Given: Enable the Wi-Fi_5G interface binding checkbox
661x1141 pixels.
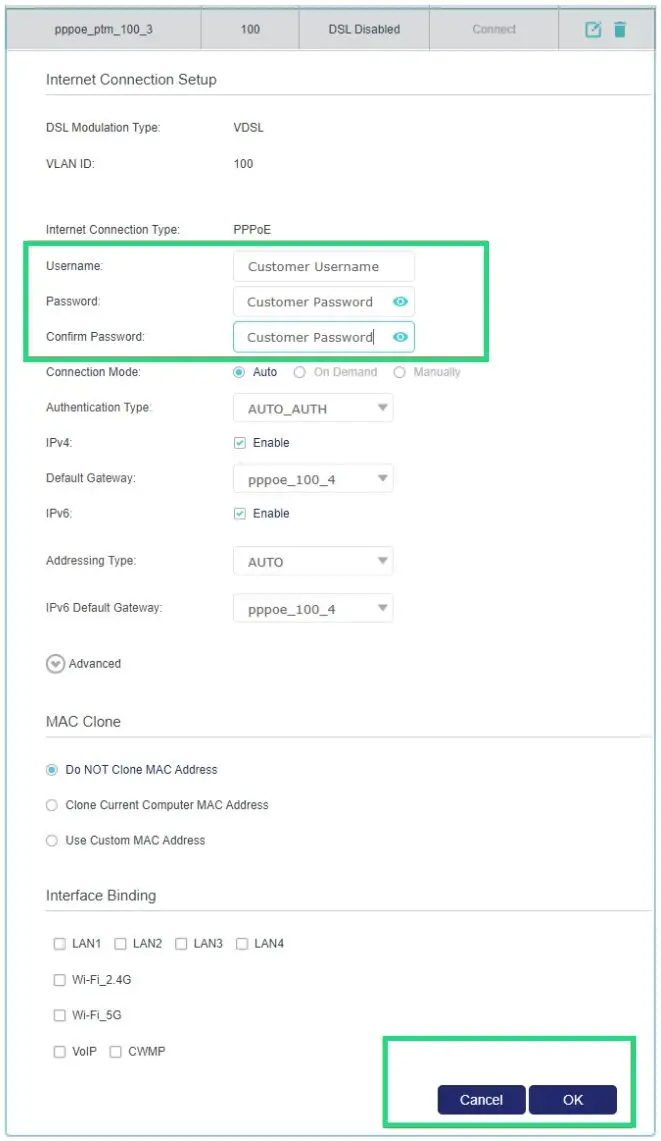Looking at the screenshot, I should pyautogui.click(x=59, y=1015).
